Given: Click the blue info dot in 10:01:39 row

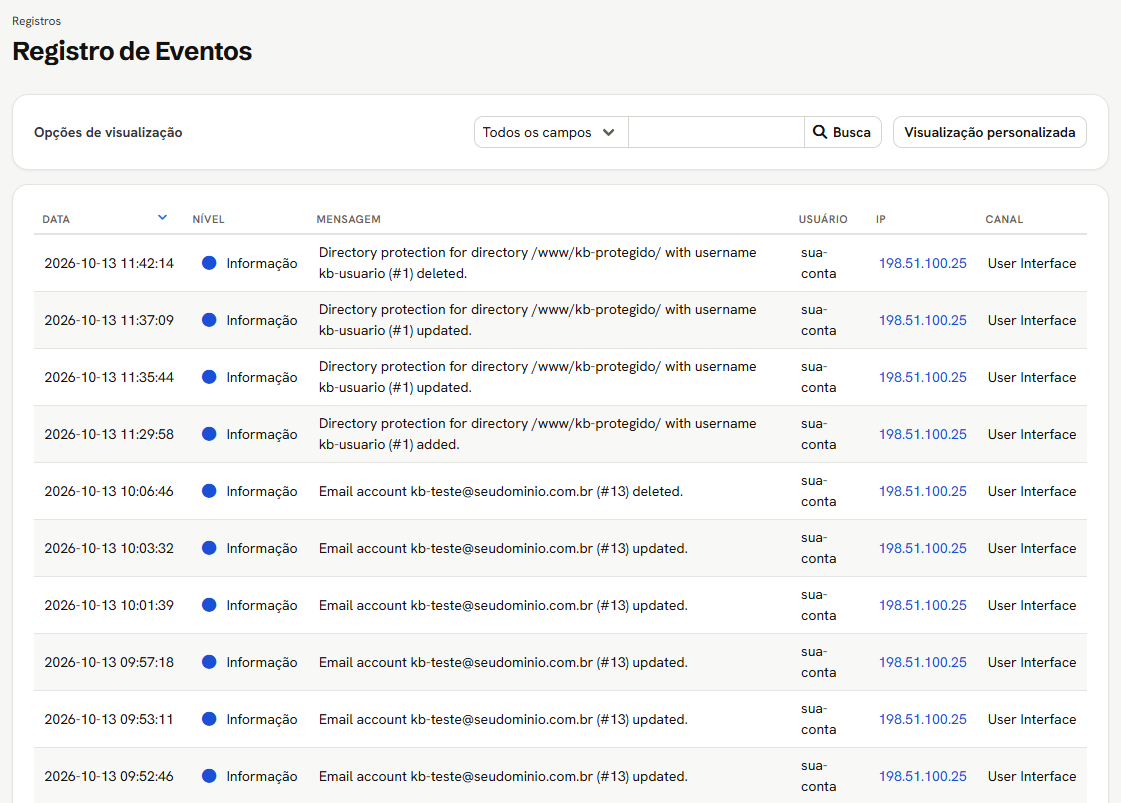Looking at the screenshot, I should tap(209, 605).
